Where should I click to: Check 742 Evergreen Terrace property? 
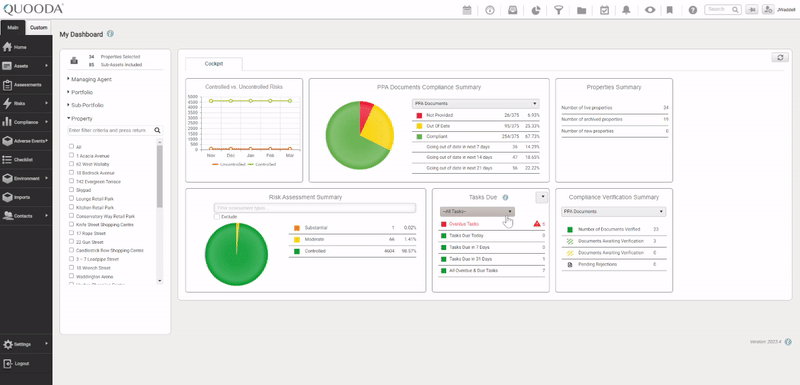tap(71, 181)
